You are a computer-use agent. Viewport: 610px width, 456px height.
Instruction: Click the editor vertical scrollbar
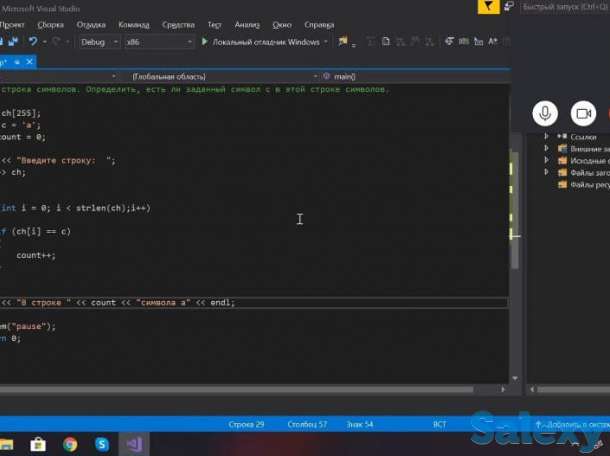tap(514, 200)
